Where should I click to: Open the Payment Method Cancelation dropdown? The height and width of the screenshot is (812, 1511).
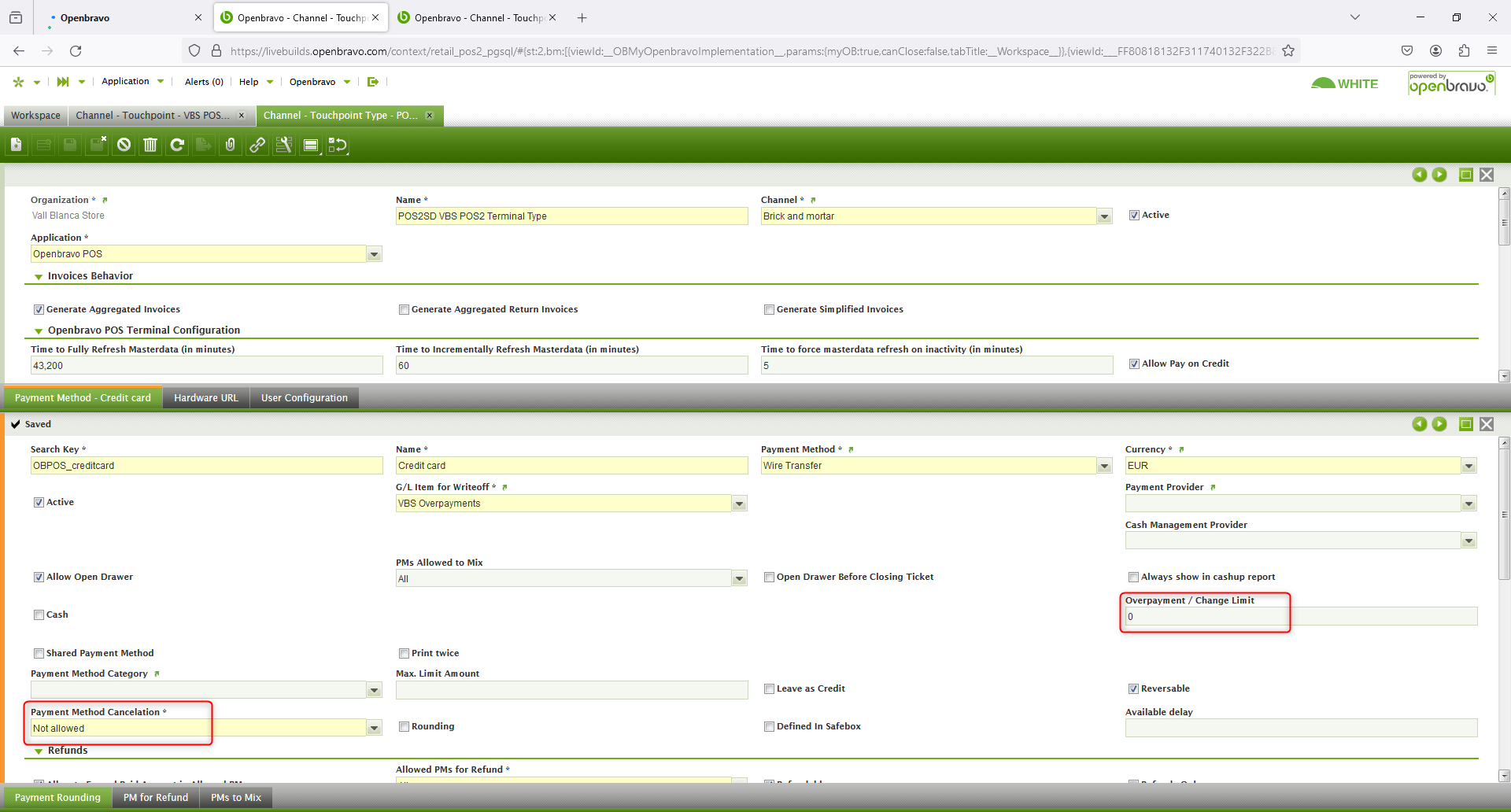pos(374,729)
